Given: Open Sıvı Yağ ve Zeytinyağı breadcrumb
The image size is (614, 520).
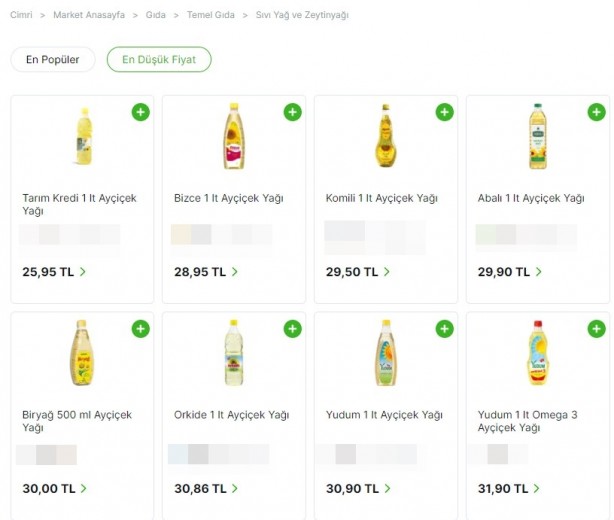Looking at the screenshot, I should [302, 15].
